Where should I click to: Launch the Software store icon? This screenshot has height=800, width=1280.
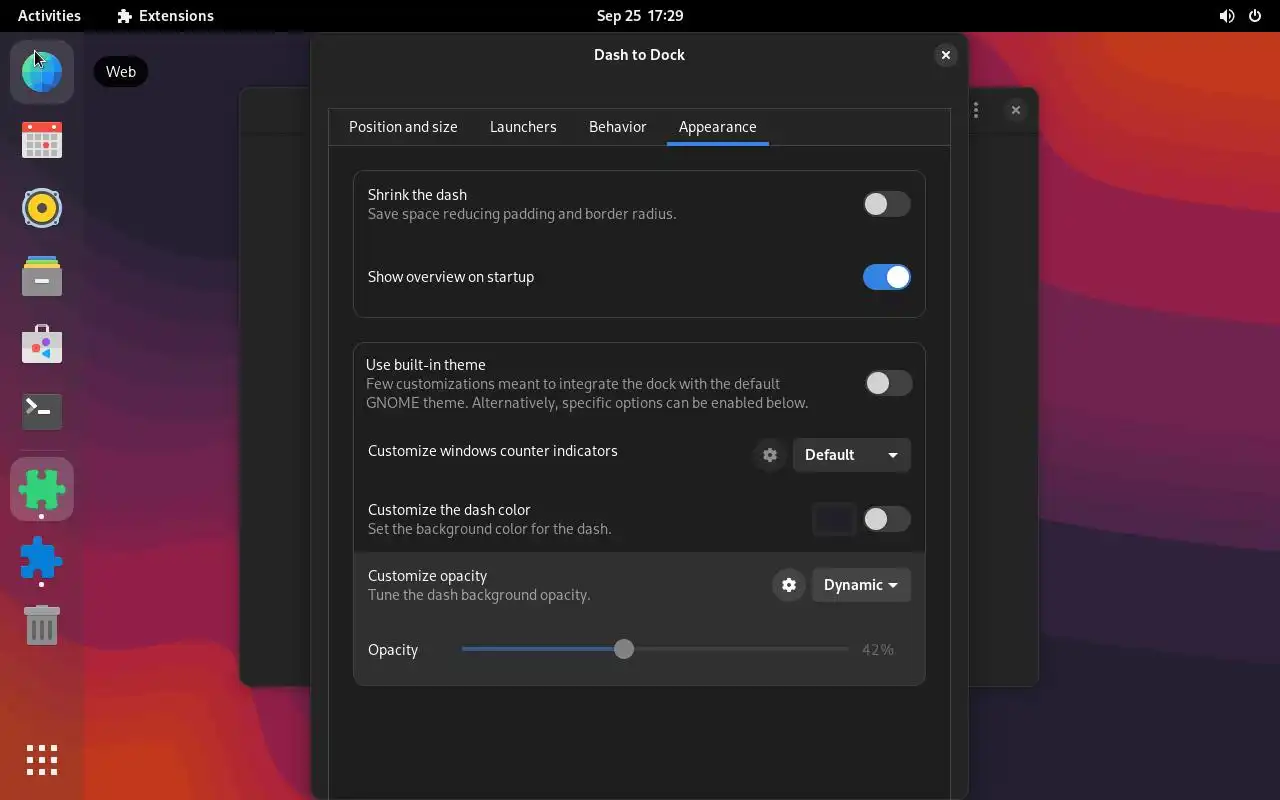42,344
